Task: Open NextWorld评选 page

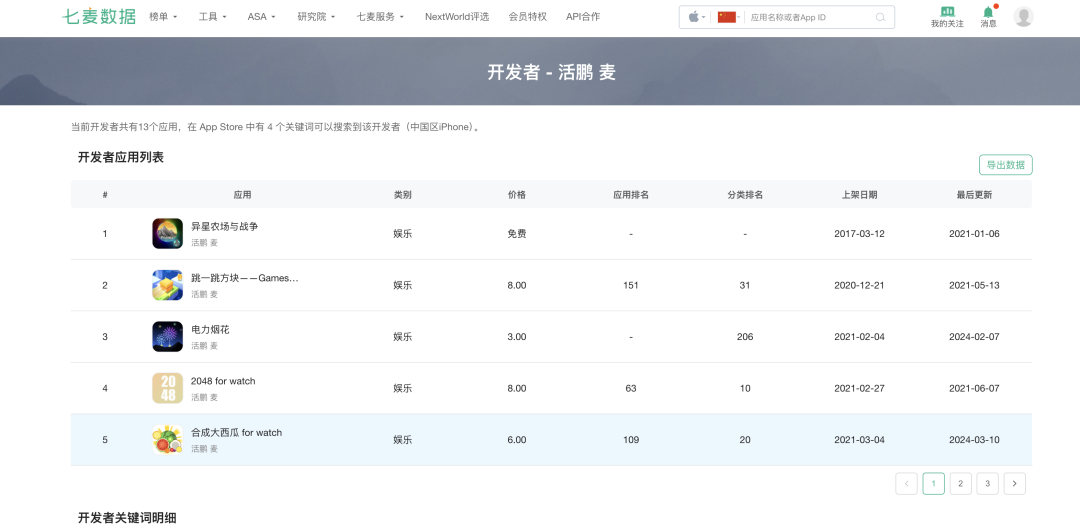Action: [457, 17]
